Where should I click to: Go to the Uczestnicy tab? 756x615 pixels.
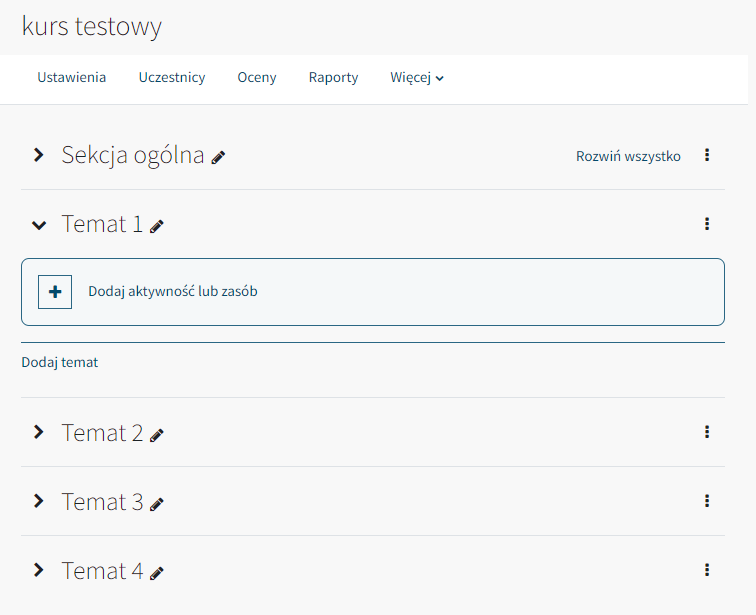pyautogui.click(x=172, y=78)
